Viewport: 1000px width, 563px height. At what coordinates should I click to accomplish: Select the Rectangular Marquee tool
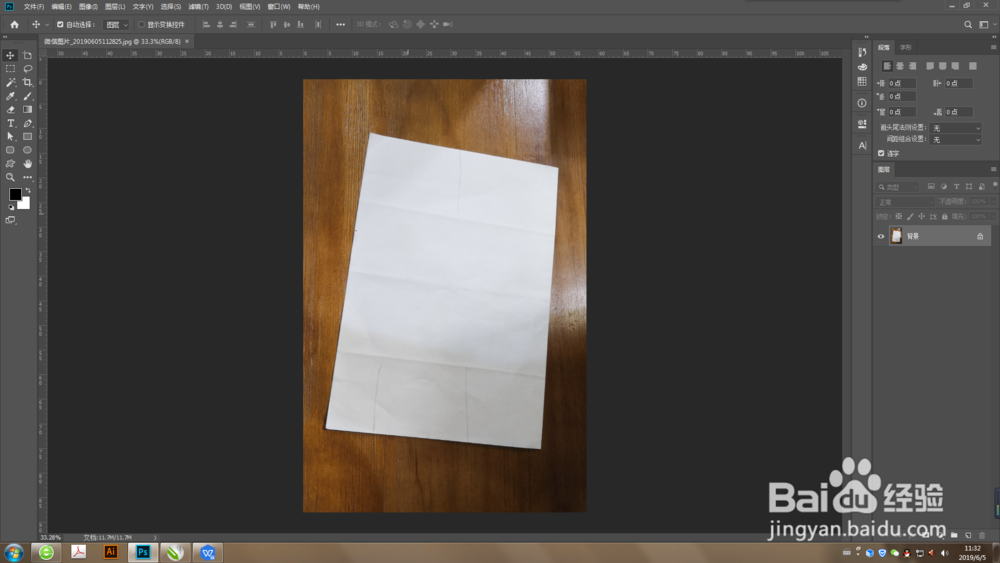10,69
